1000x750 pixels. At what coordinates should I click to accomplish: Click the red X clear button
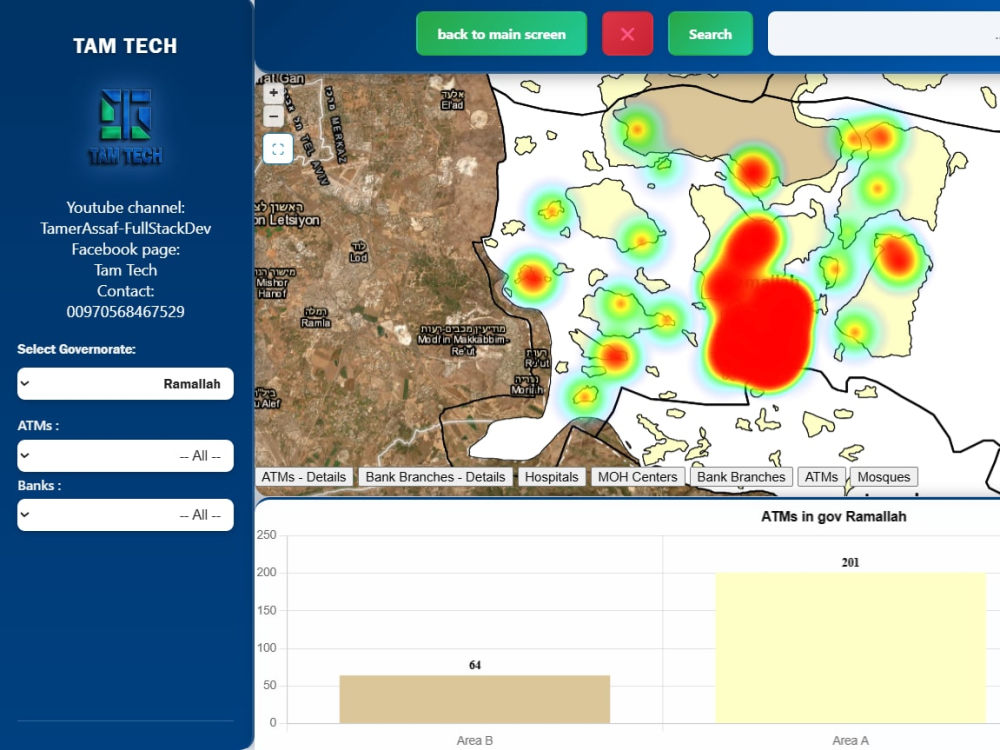(628, 34)
